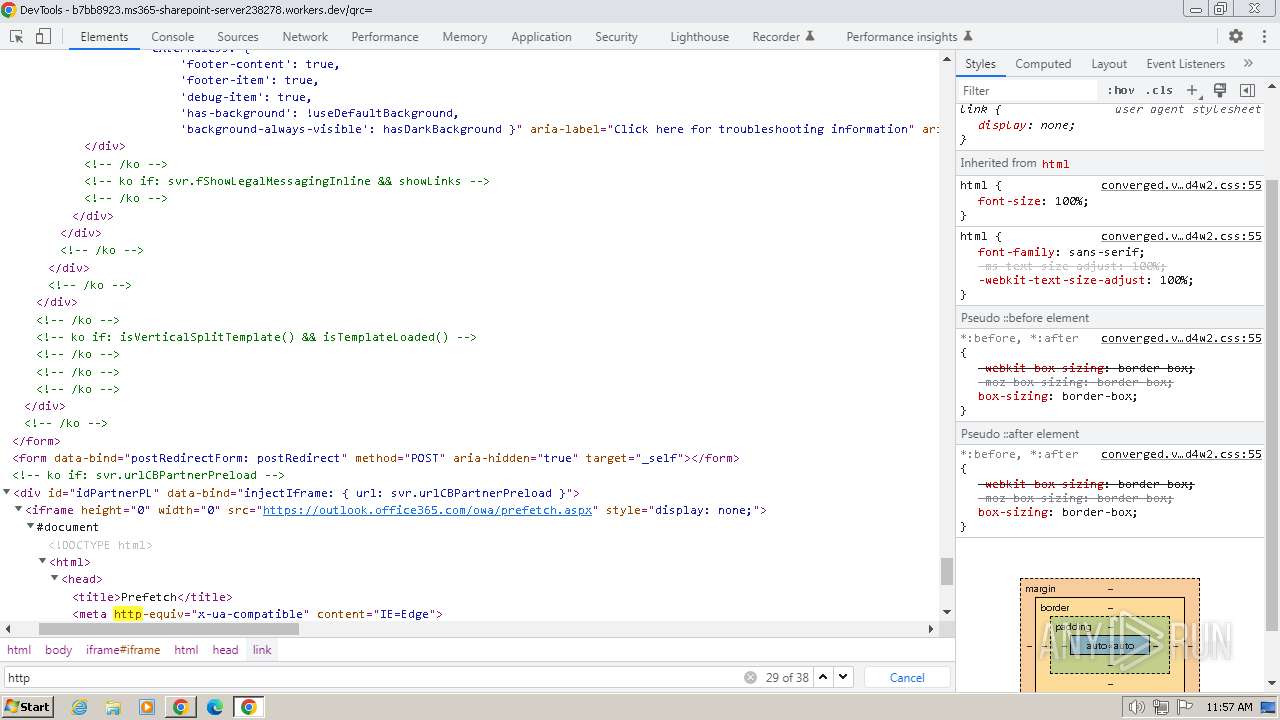
Task: Activate the inspect element picker
Action: (x=16, y=36)
